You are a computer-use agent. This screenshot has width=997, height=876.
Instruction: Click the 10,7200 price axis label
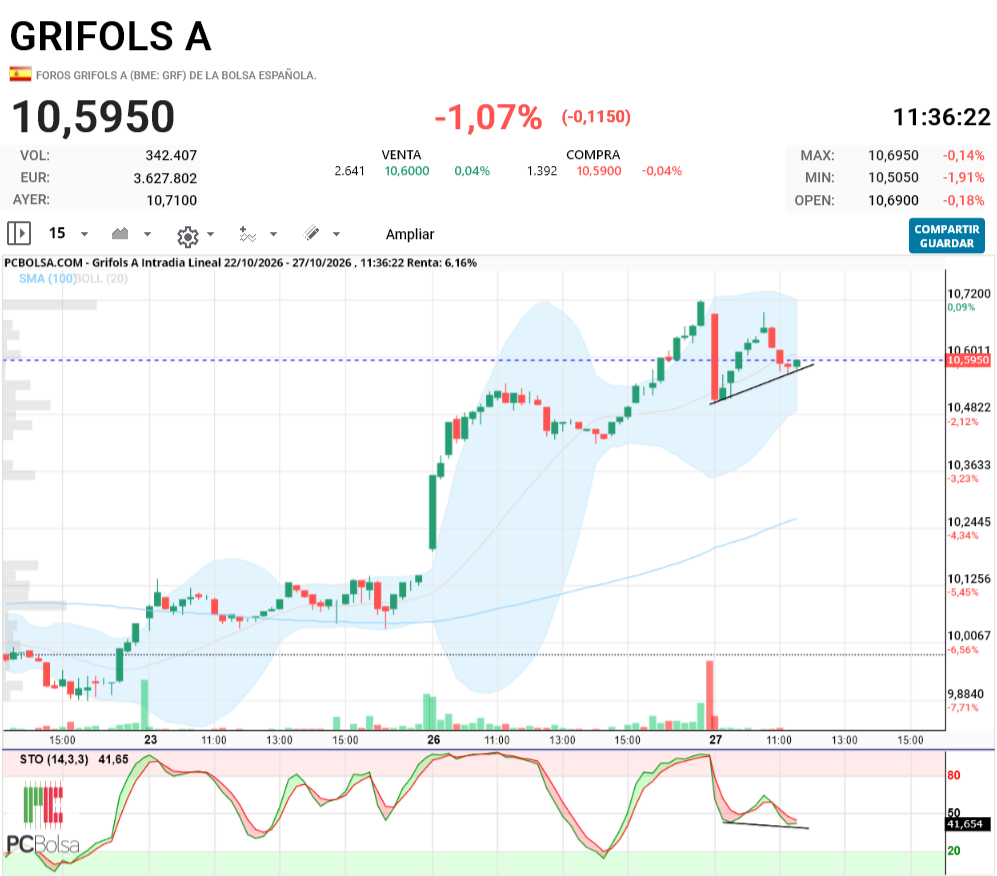pyautogui.click(x=968, y=294)
